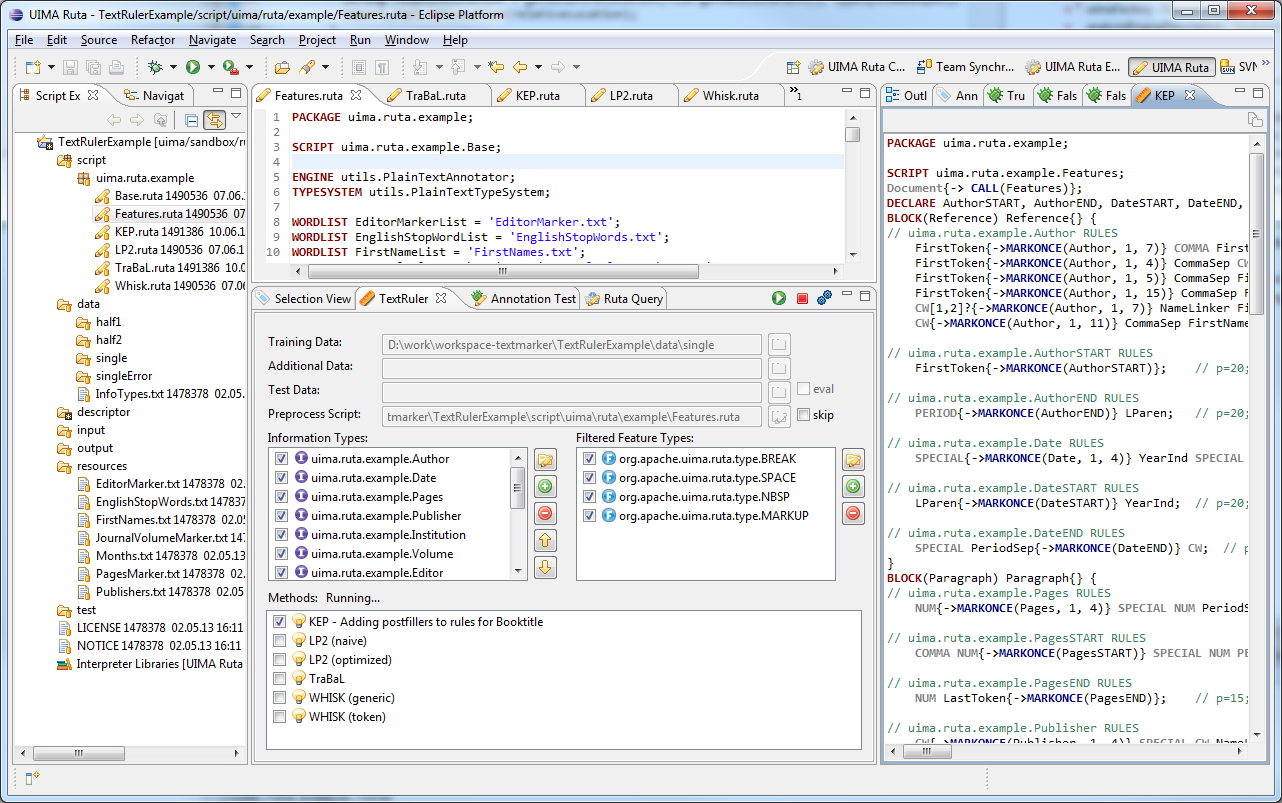Remove filtered feature type with red minus icon
Image resolution: width=1282 pixels, height=803 pixels.
pyautogui.click(x=853, y=514)
